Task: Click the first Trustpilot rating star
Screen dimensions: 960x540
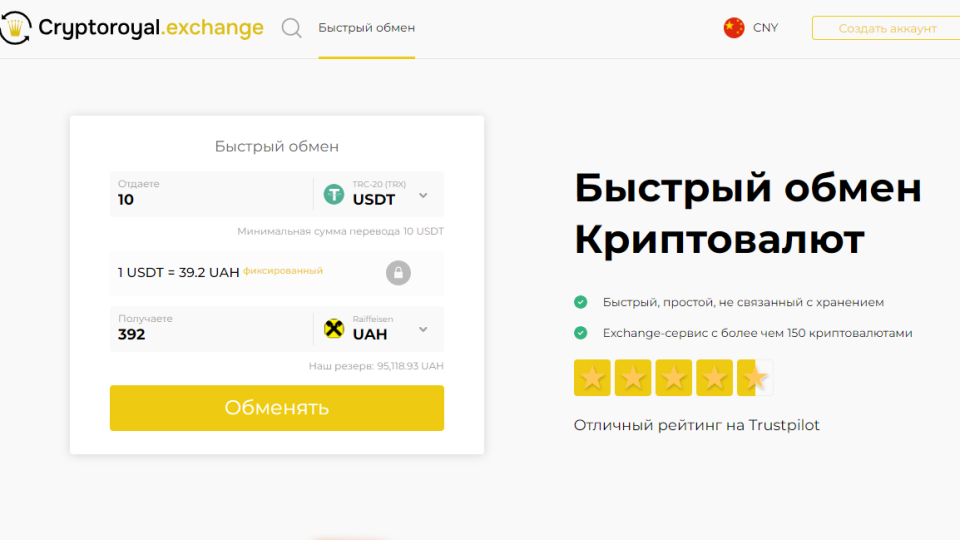Action: coord(592,378)
